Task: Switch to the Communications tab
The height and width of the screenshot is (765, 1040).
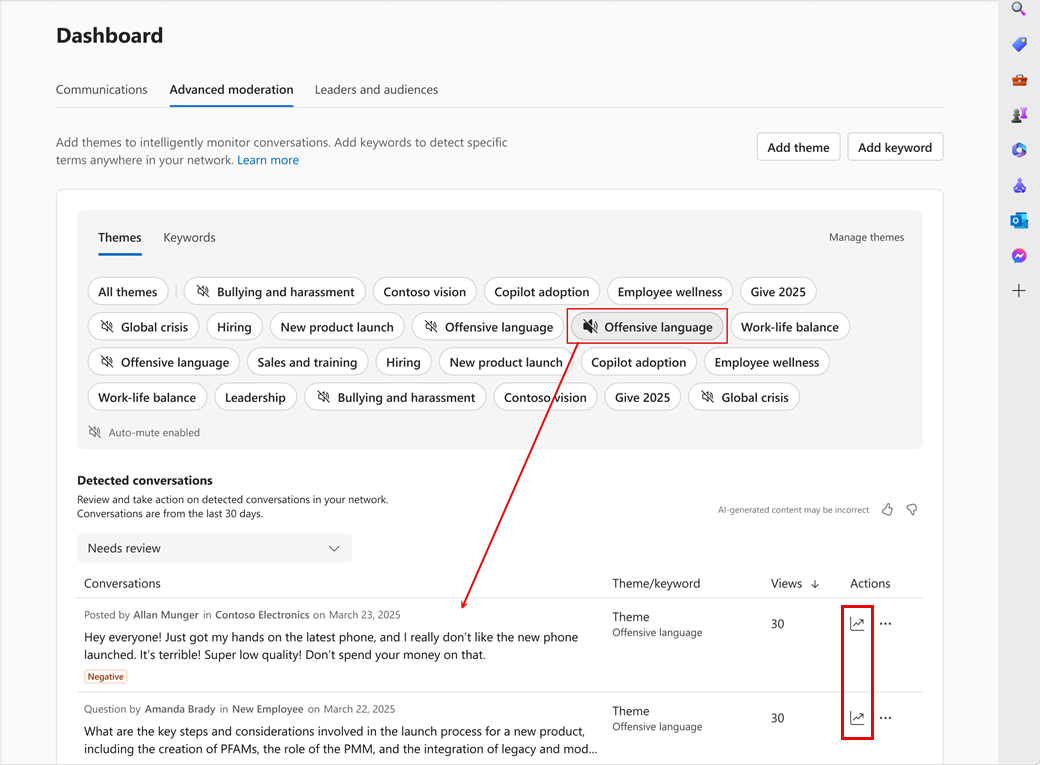Action: [x=101, y=90]
